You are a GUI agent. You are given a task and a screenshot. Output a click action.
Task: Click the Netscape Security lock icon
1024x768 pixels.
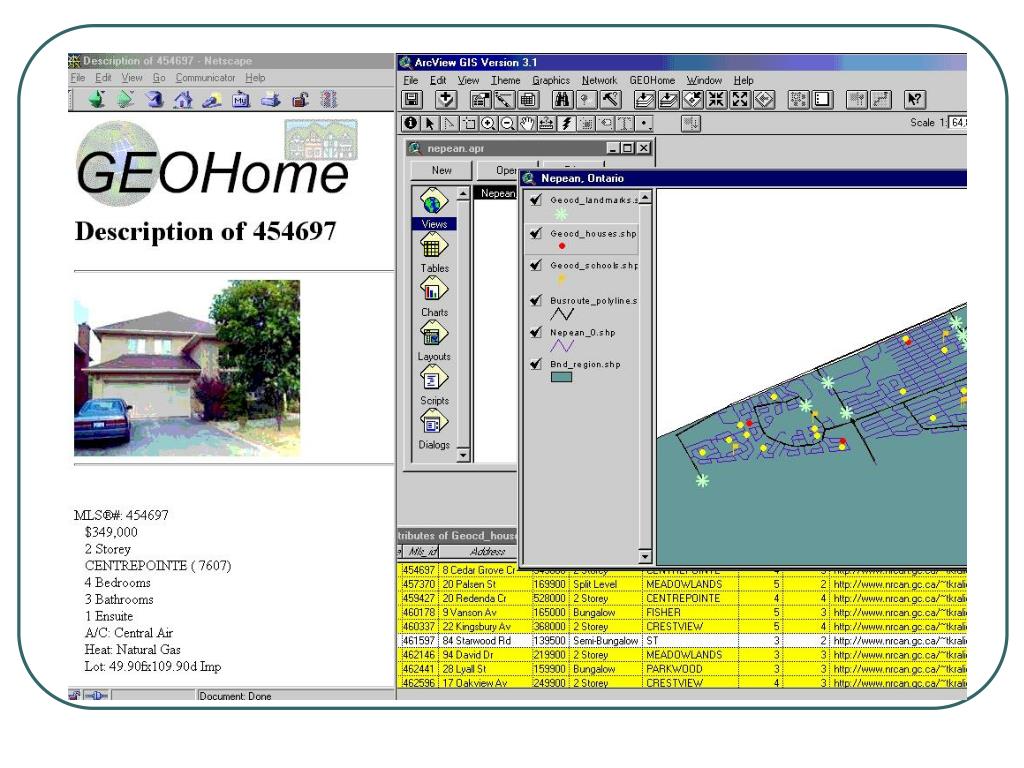(300, 99)
